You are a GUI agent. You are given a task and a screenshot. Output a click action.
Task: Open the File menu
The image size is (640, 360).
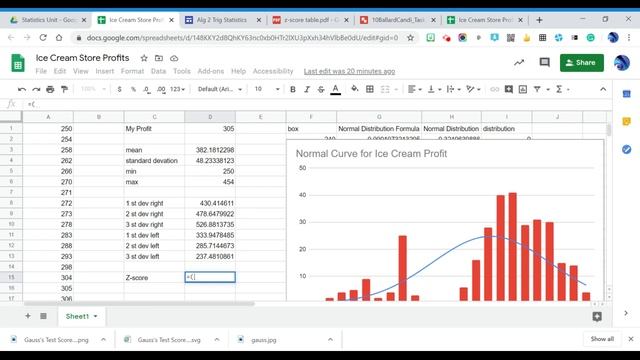click(x=41, y=71)
